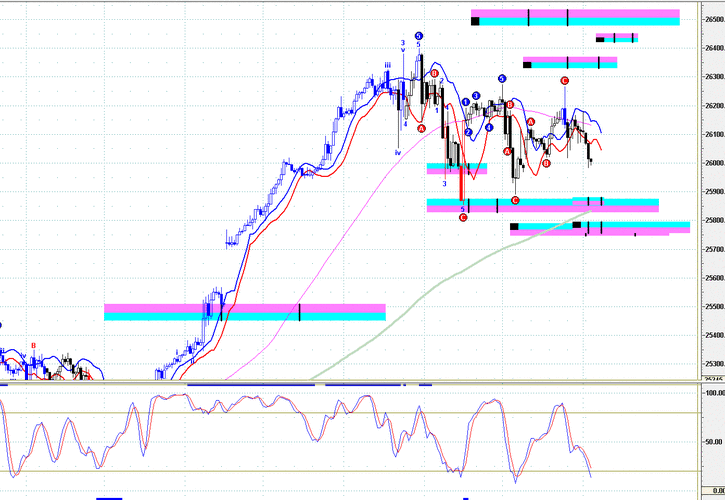Select the blue circled 3 wave label
This screenshot has height=500, width=725.
click(475, 96)
